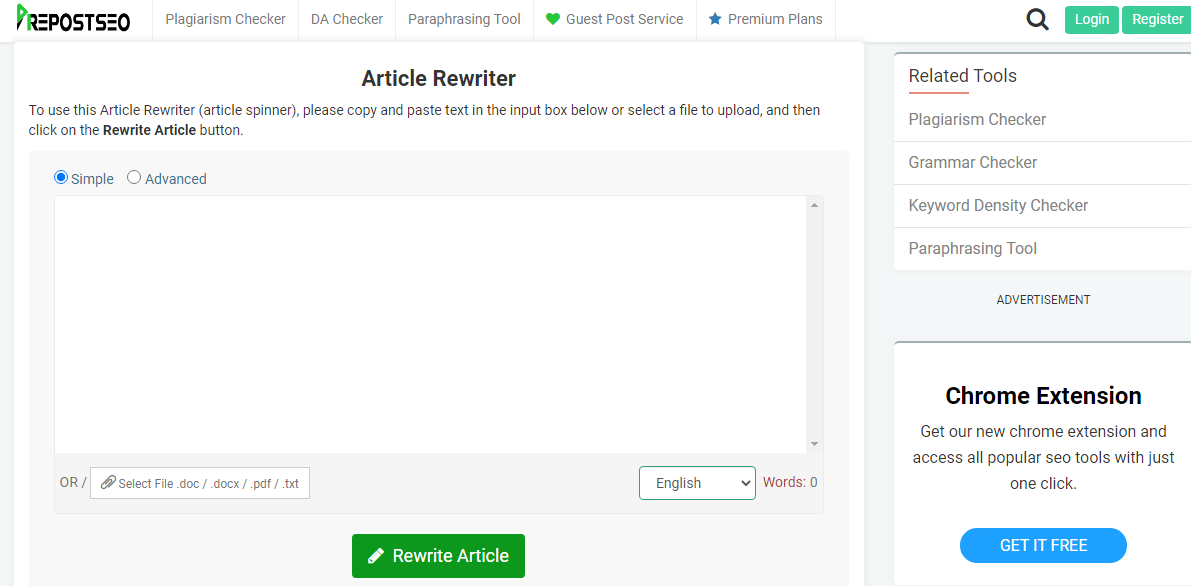Click the star icon beside Premium Plans

tap(713, 18)
